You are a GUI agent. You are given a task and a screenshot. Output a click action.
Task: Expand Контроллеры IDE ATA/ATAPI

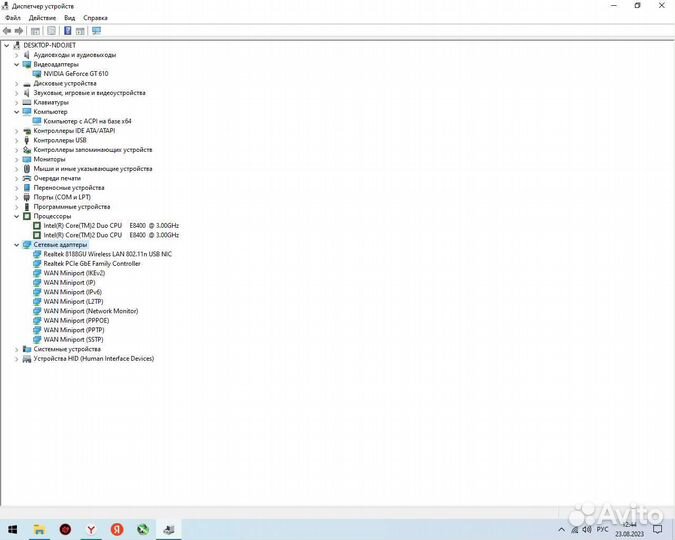pos(16,131)
